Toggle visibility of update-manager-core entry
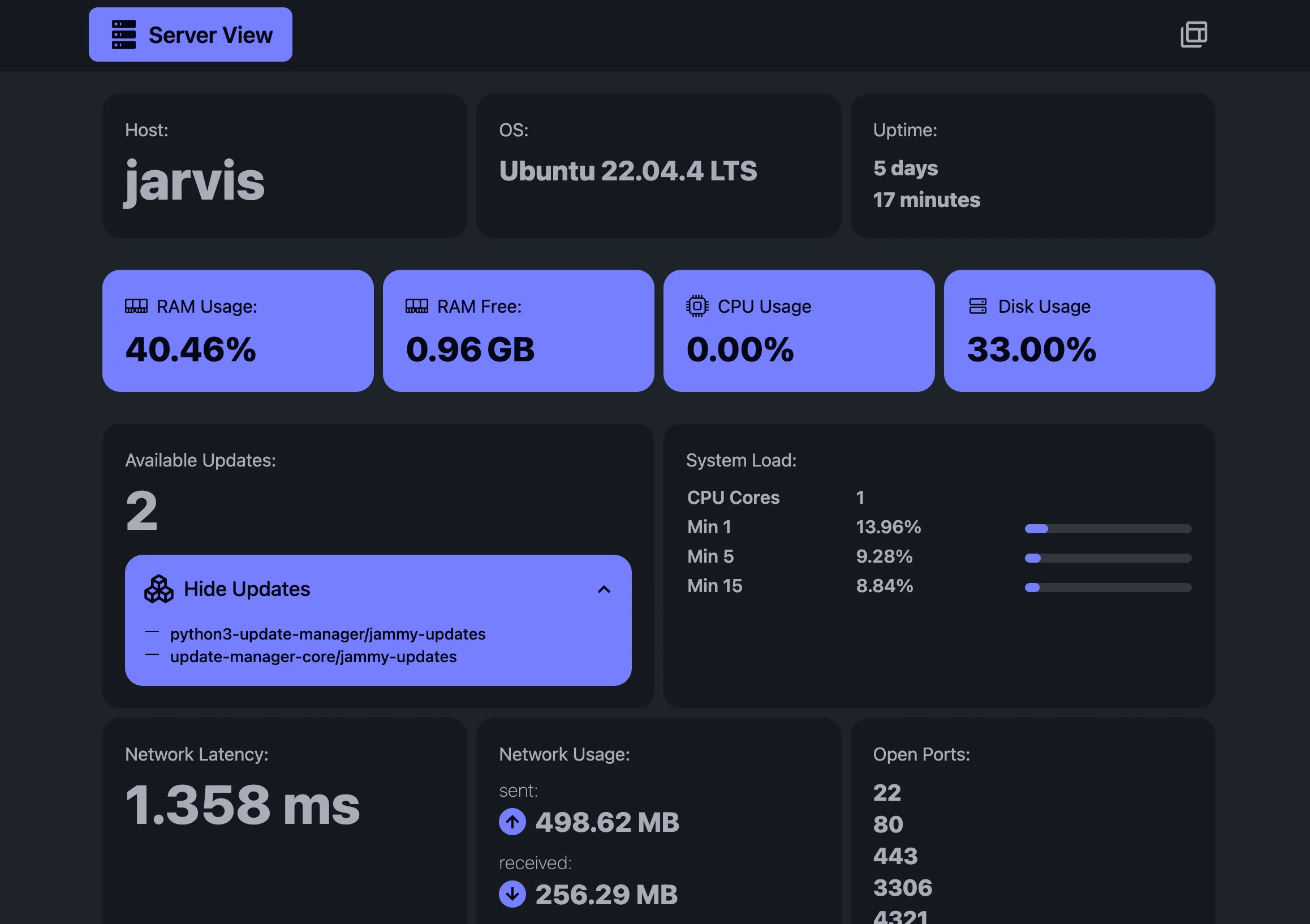Image resolution: width=1310 pixels, height=924 pixels. point(313,657)
